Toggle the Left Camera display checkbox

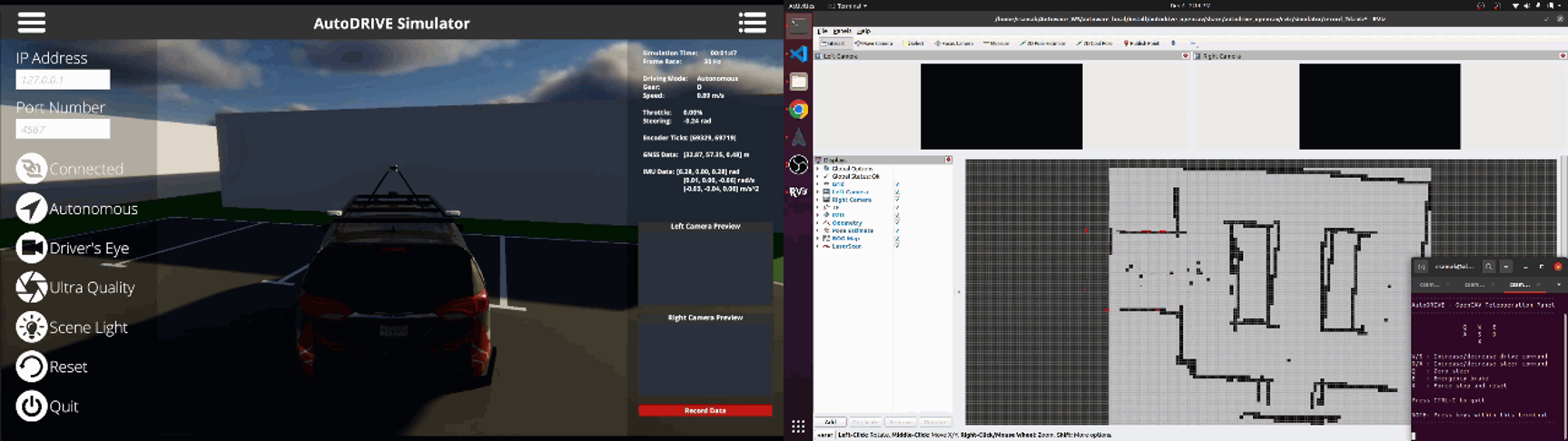coord(897,192)
